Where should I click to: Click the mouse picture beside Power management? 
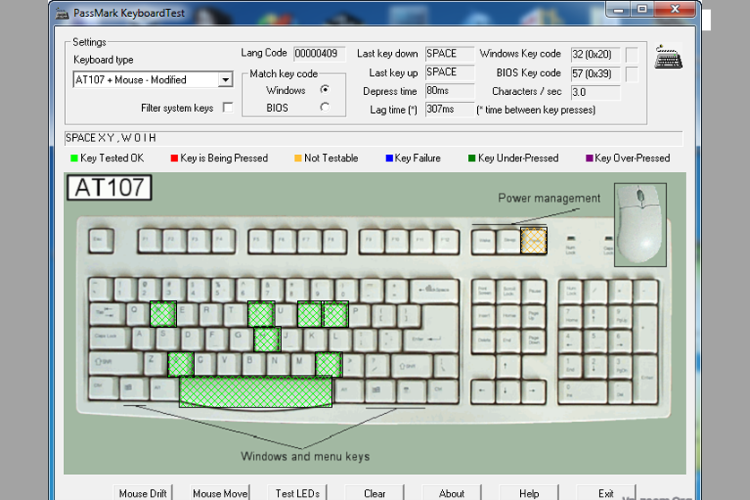pos(640,224)
